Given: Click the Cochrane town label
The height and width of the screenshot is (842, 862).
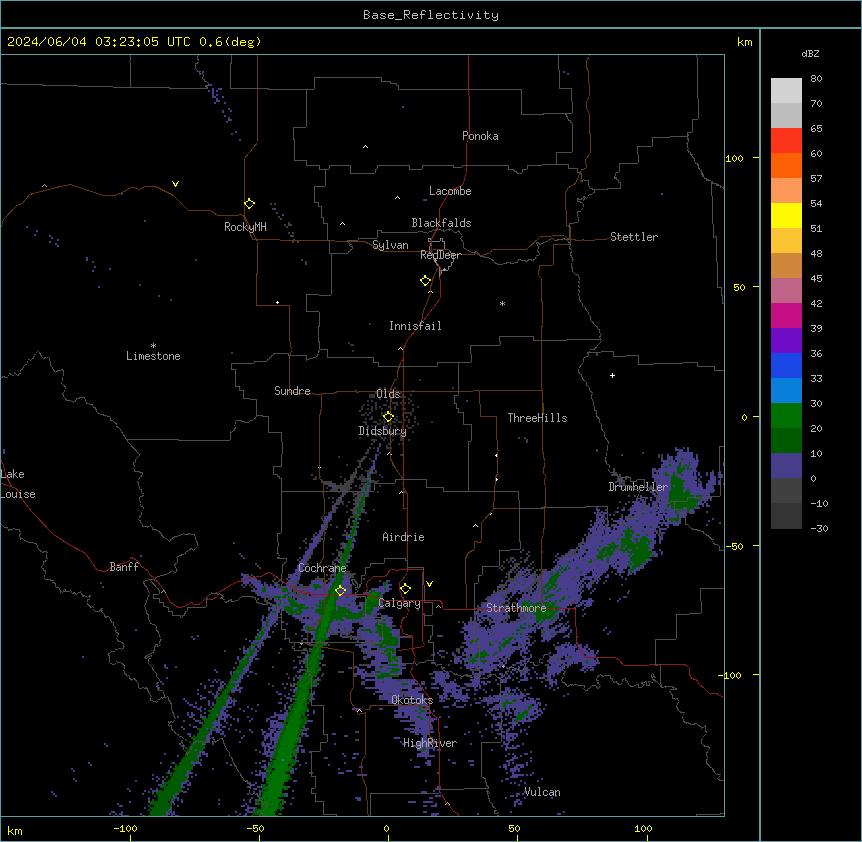Looking at the screenshot, I should click(322, 568).
